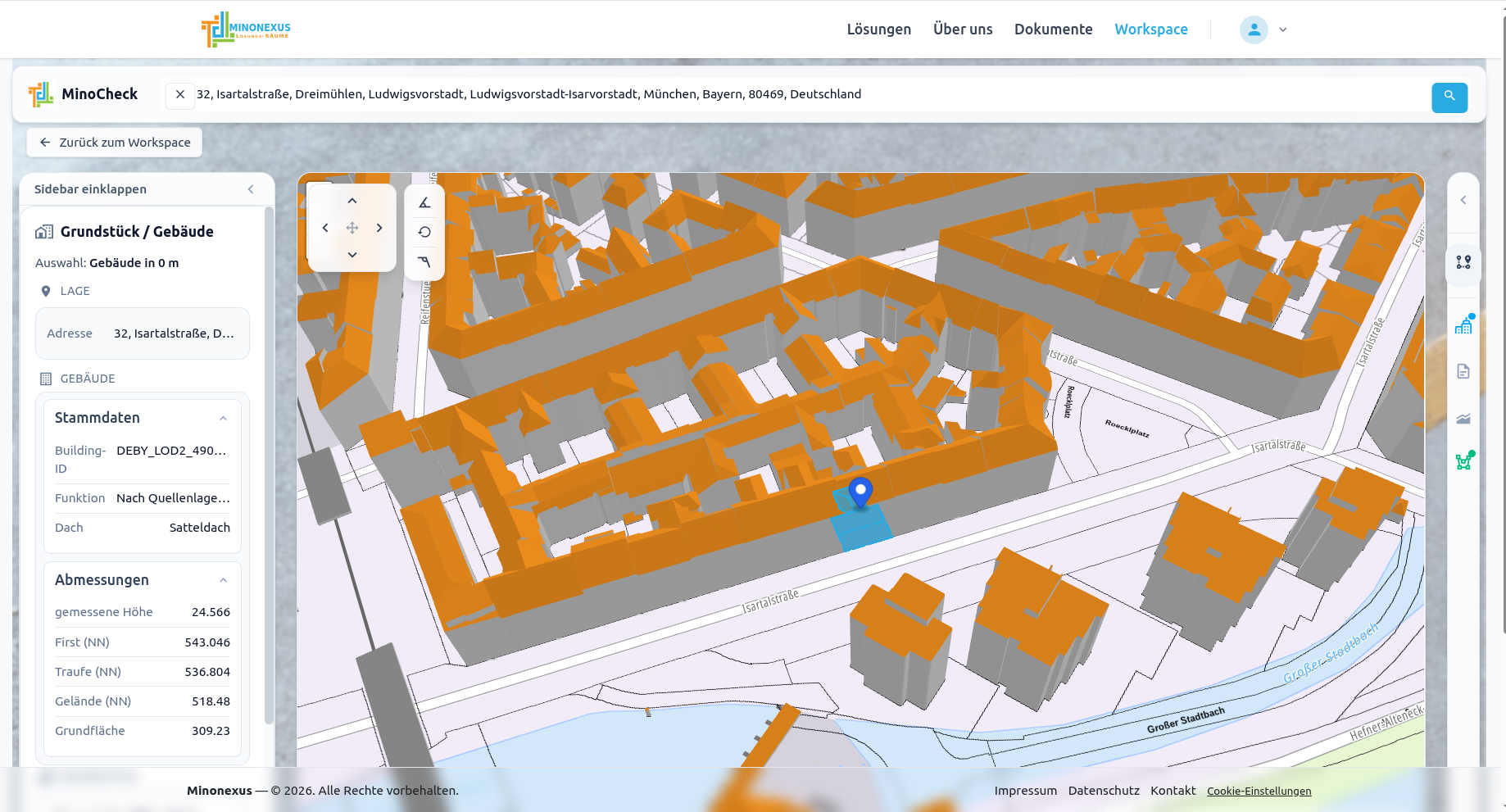Open the document panel in the right sidebar
1506x812 pixels.
pos(1463,370)
